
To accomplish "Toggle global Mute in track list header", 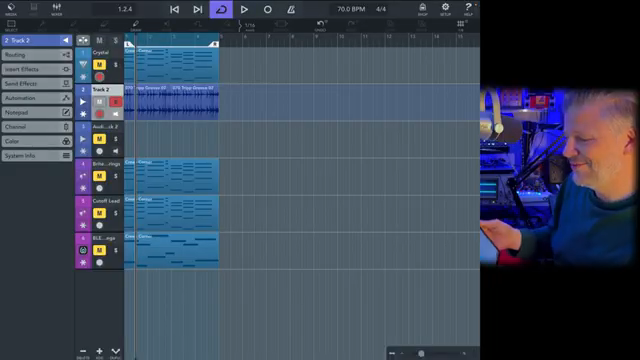I will pyautogui.click(x=99, y=40).
